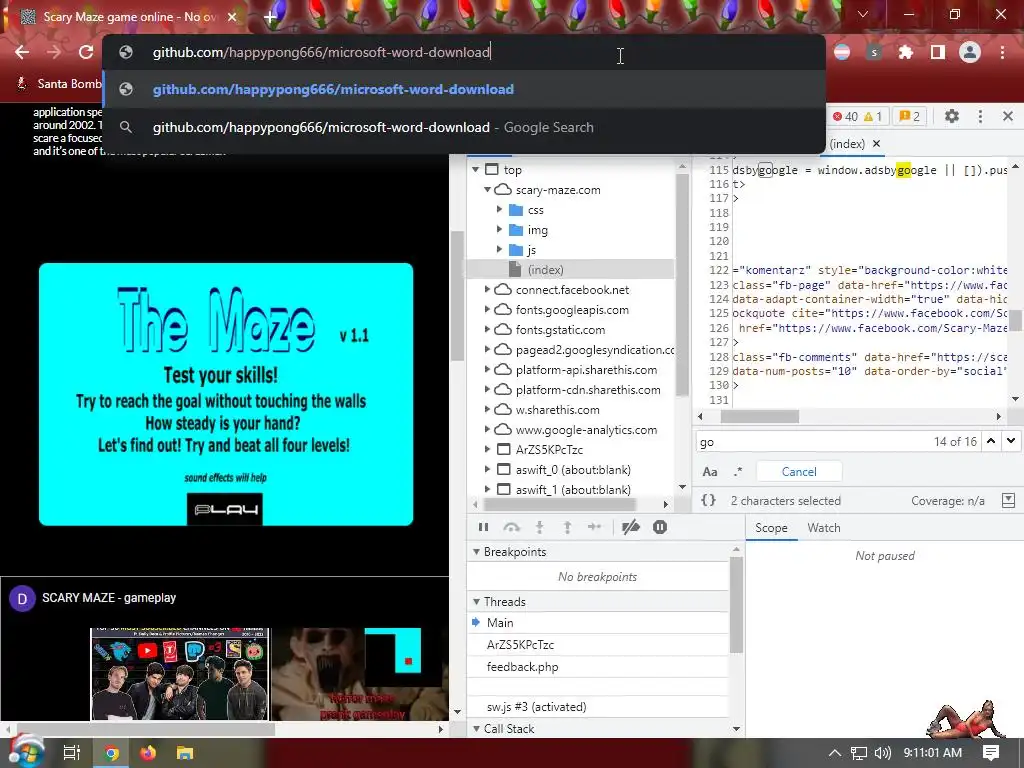Open the Chrome profile avatar
The image size is (1024, 768).
tap(970, 52)
